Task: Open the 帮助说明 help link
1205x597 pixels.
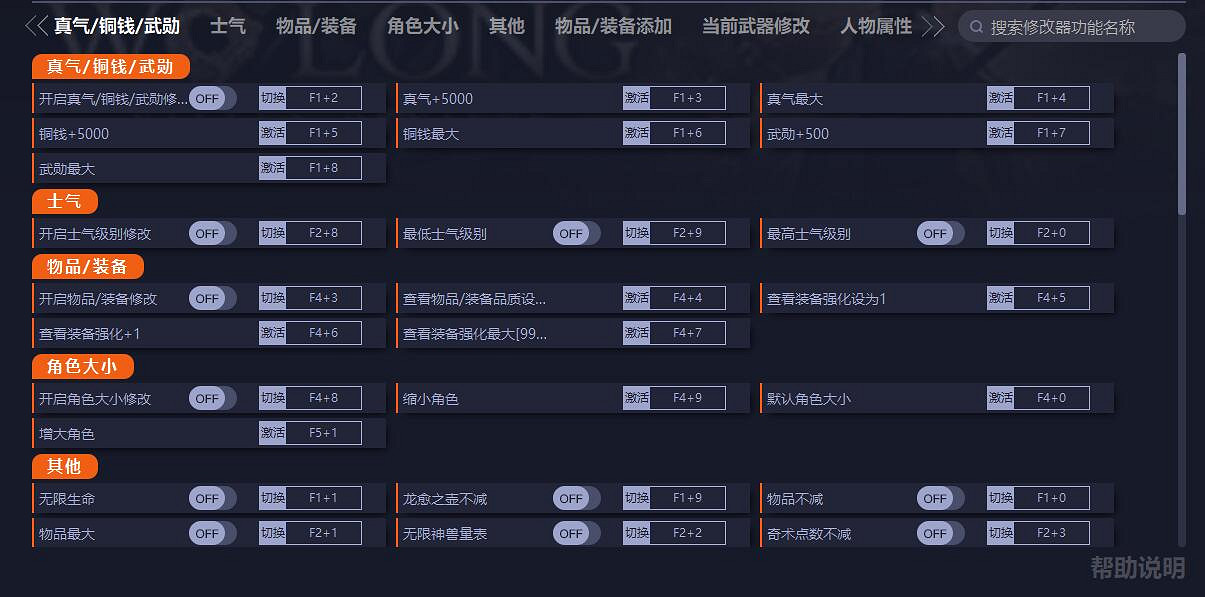Action: click(1138, 568)
